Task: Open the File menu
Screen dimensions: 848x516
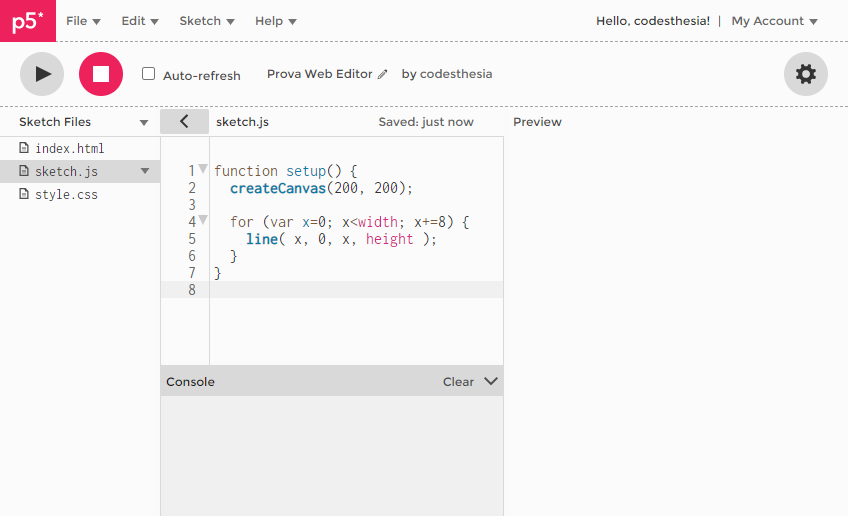Action: tap(83, 21)
